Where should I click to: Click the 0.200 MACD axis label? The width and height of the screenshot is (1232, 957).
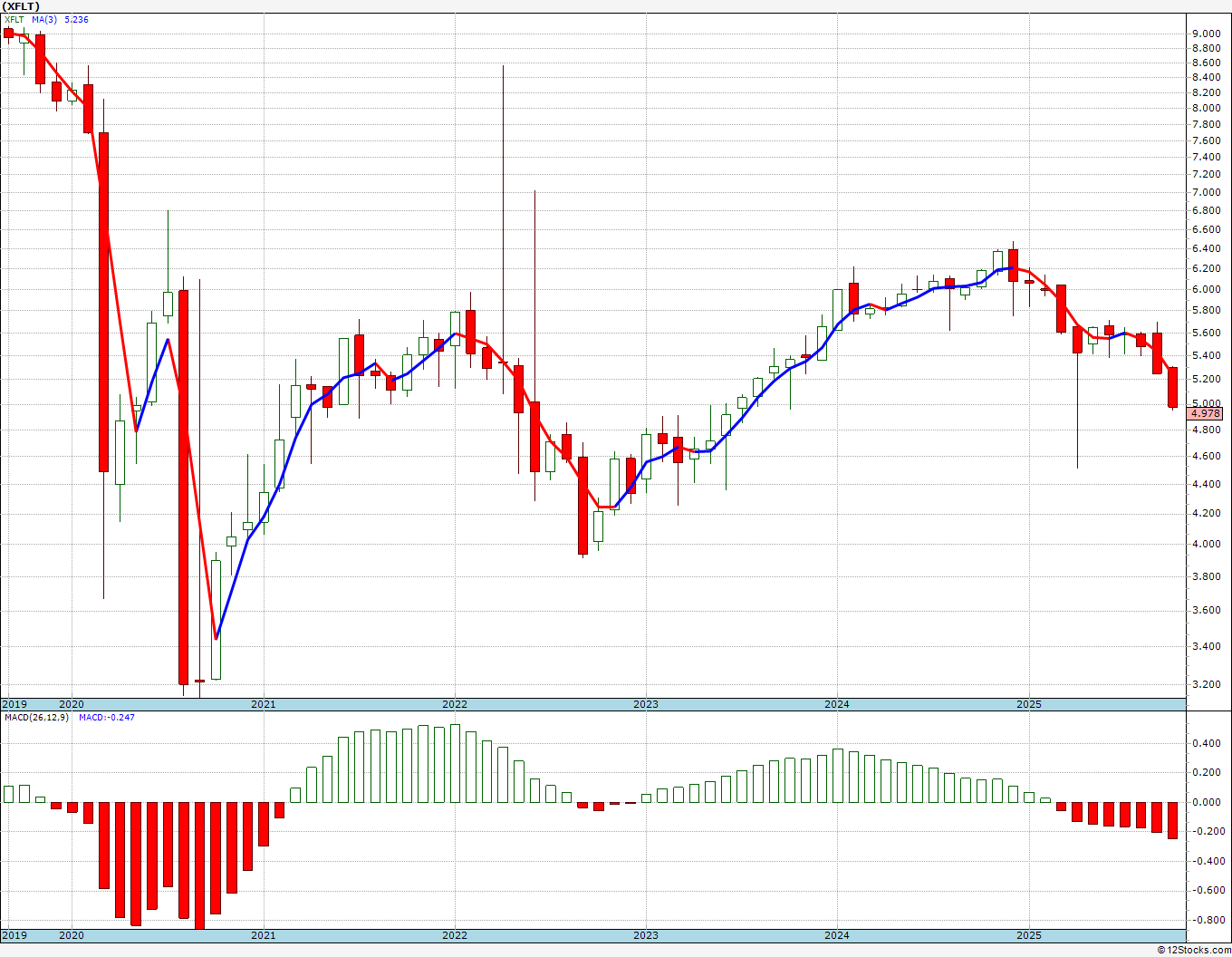point(1206,772)
